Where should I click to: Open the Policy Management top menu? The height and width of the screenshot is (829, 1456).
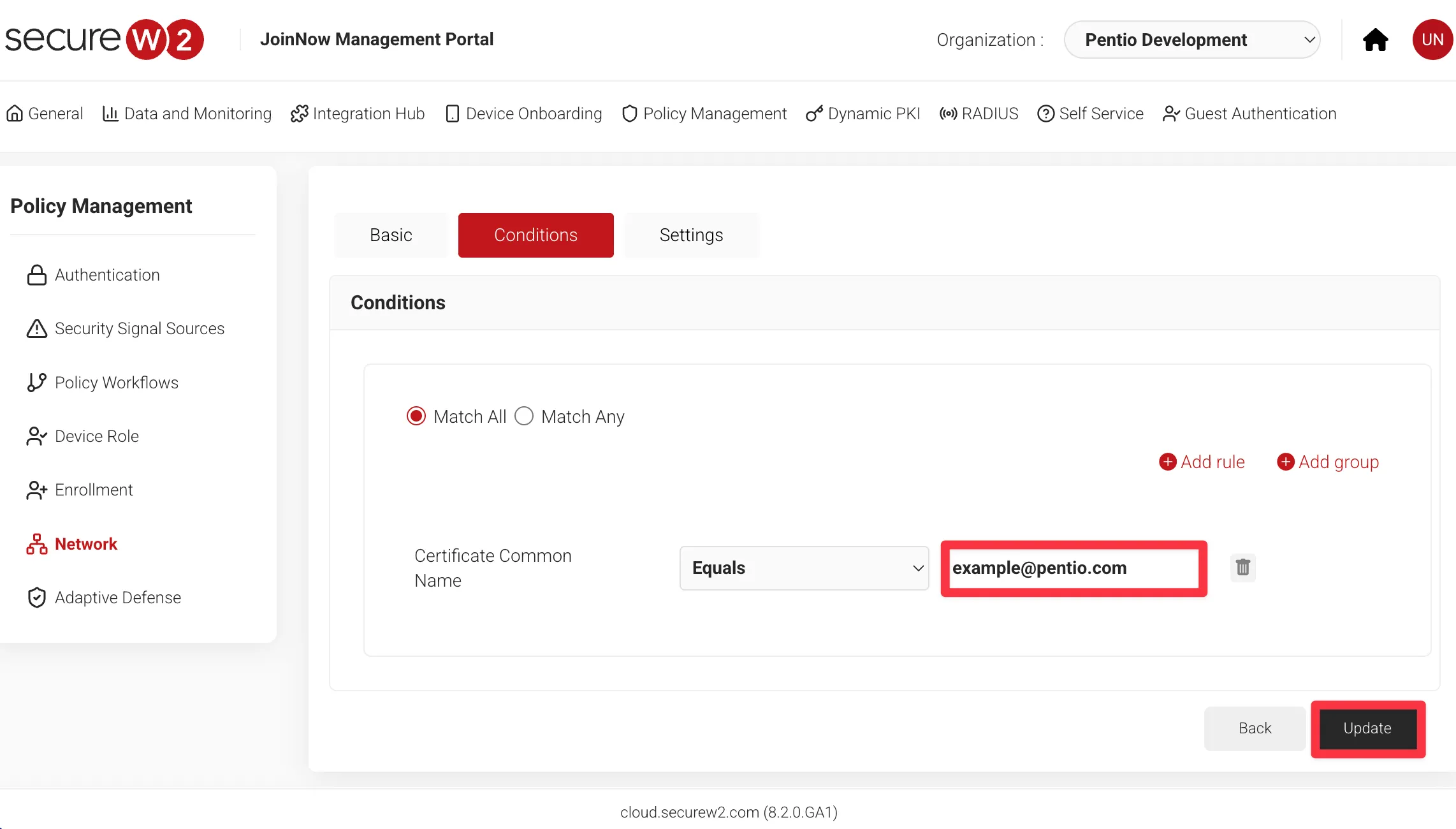pos(704,114)
